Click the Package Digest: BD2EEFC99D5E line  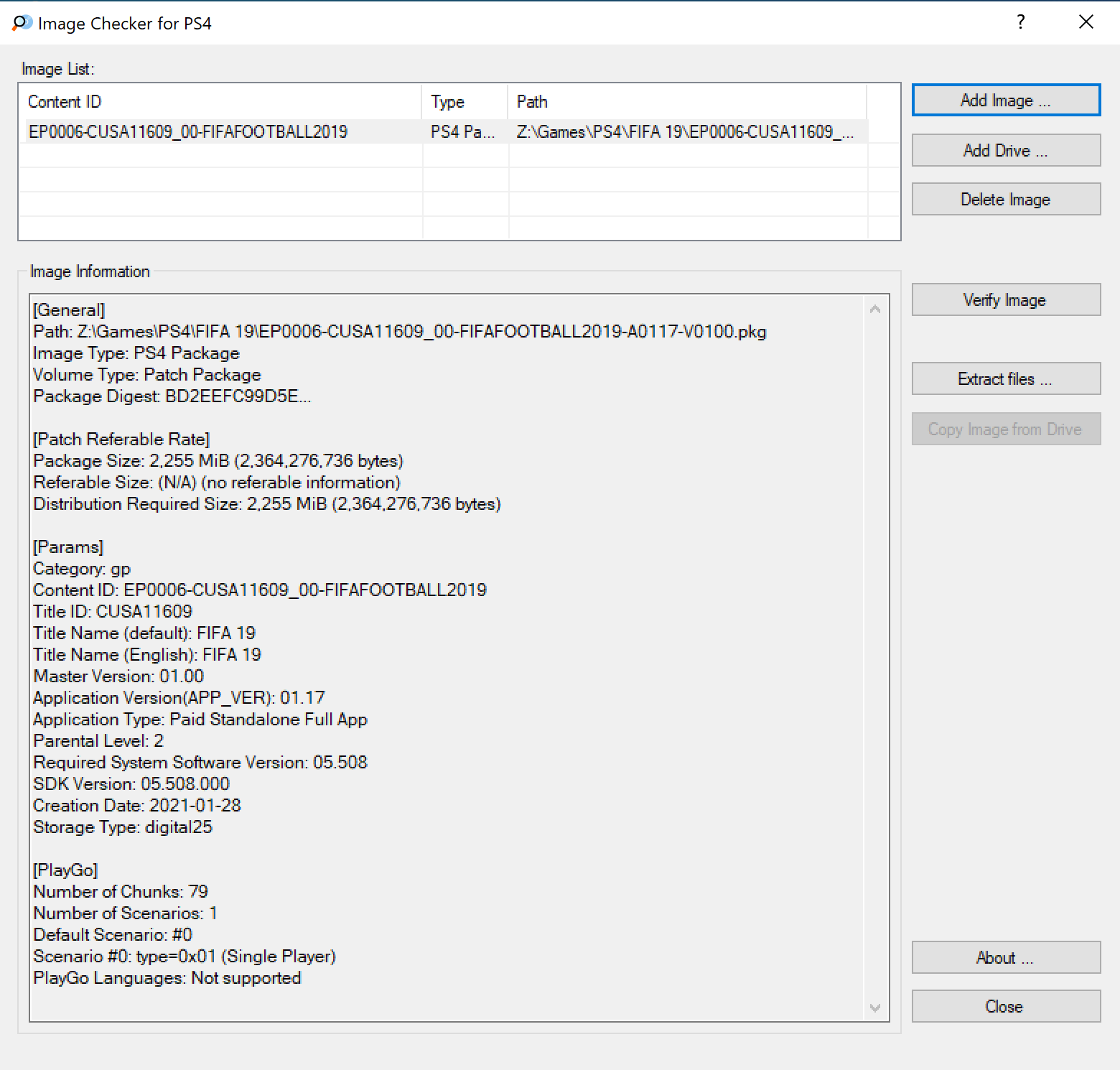[x=172, y=396]
